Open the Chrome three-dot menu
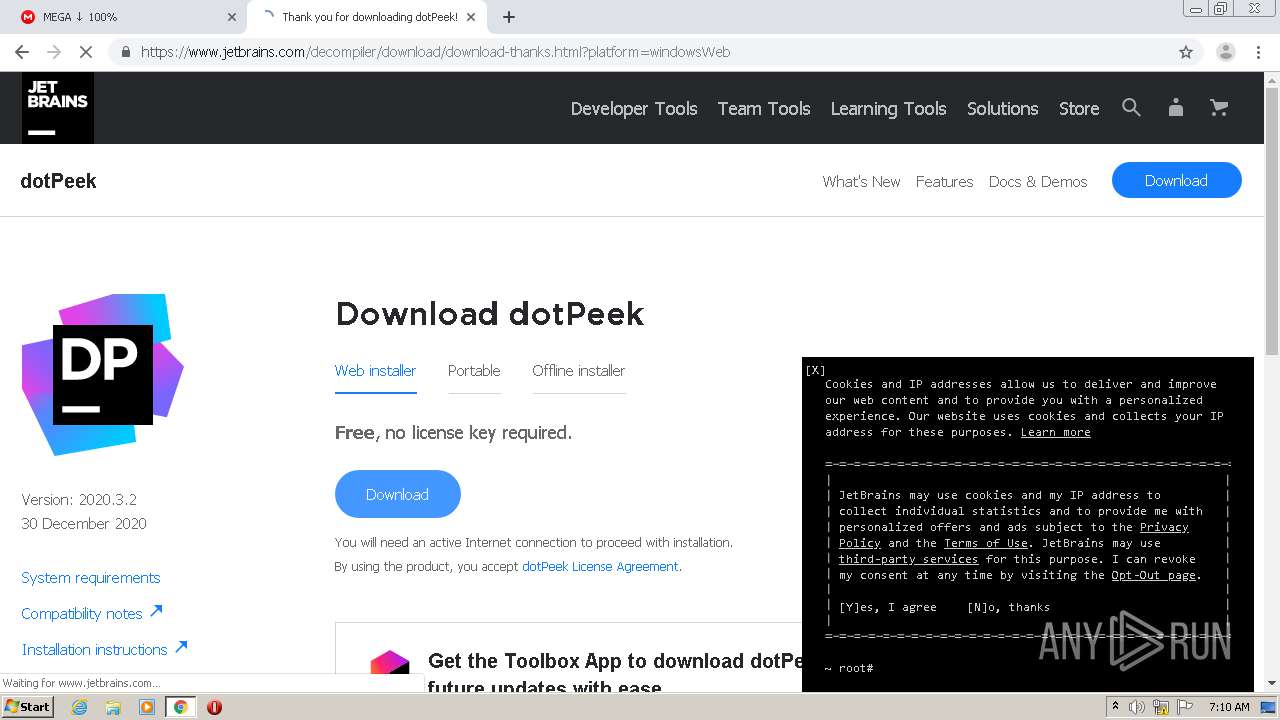This screenshot has width=1280, height=720. click(1258, 52)
